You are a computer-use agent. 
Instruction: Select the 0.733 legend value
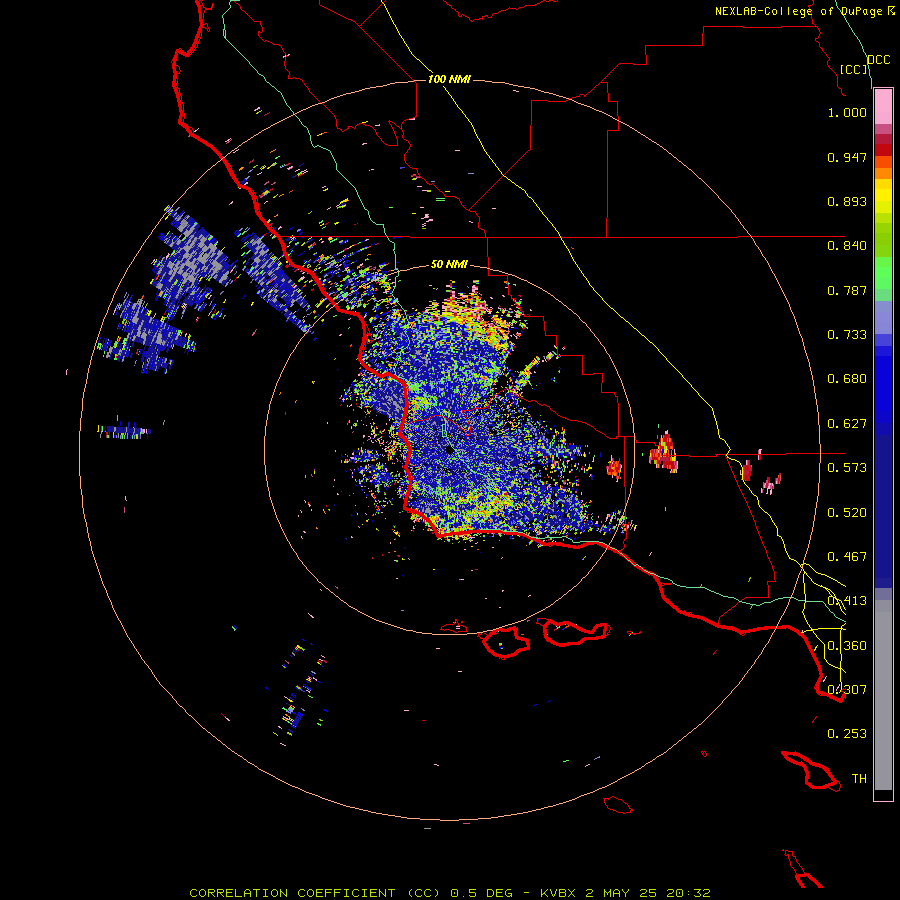pos(847,335)
